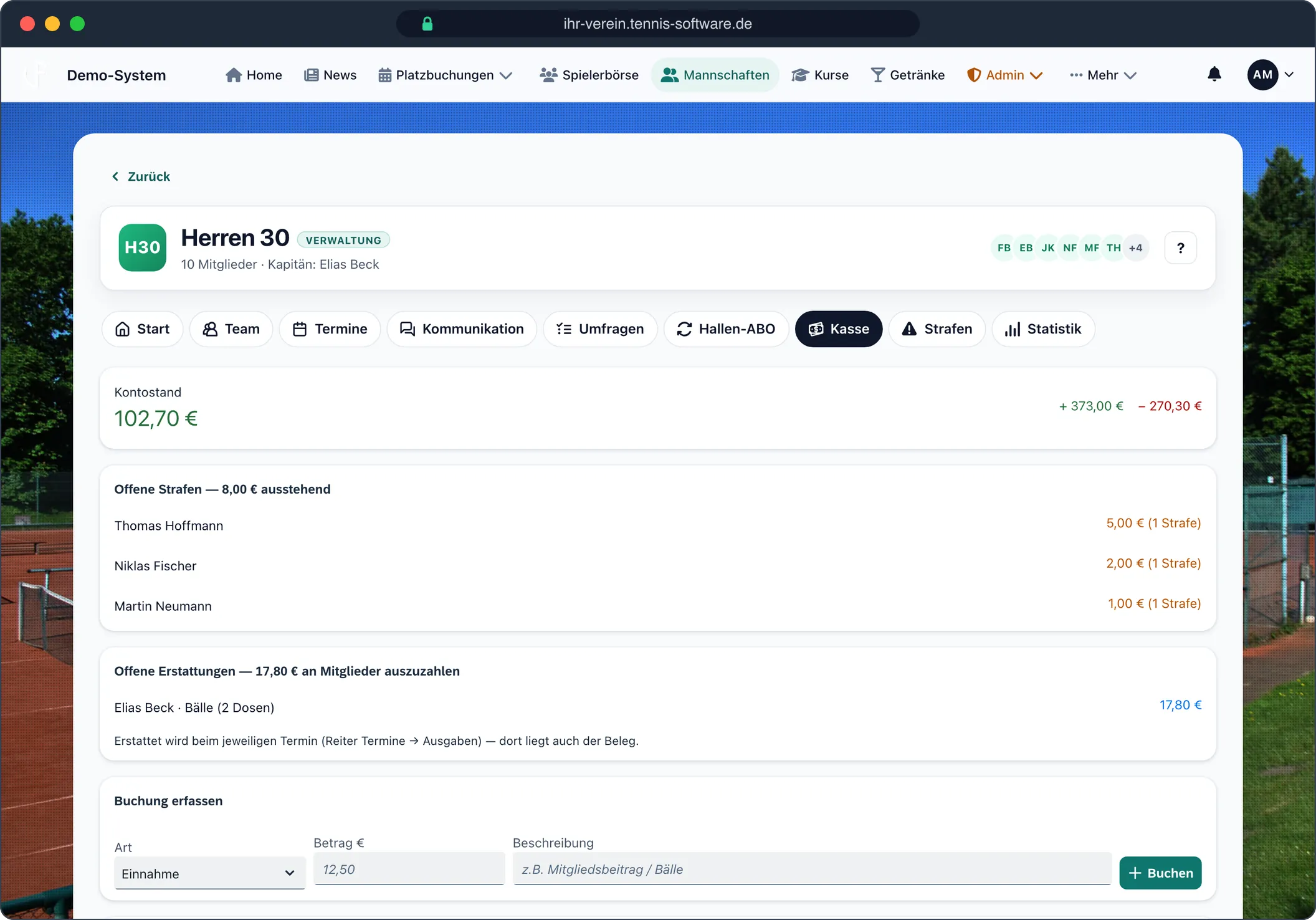Click Niklas Fischer's 2,00 € Strafe

[1153, 563]
